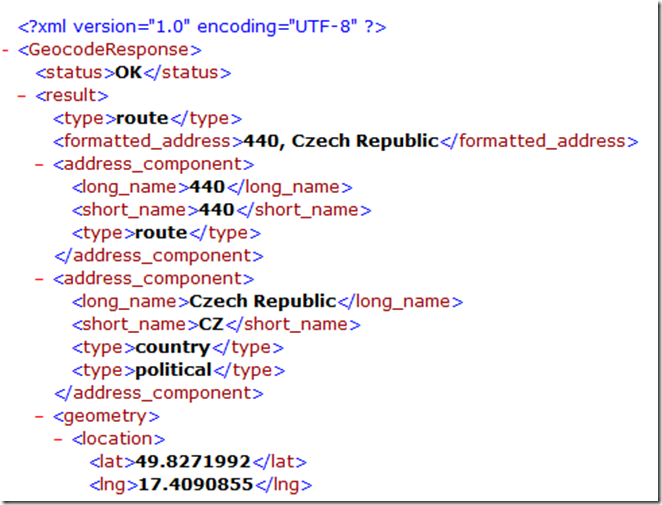Click the route type value just above formatted_address
Viewport: 662px width, 505px height.
coord(143,118)
